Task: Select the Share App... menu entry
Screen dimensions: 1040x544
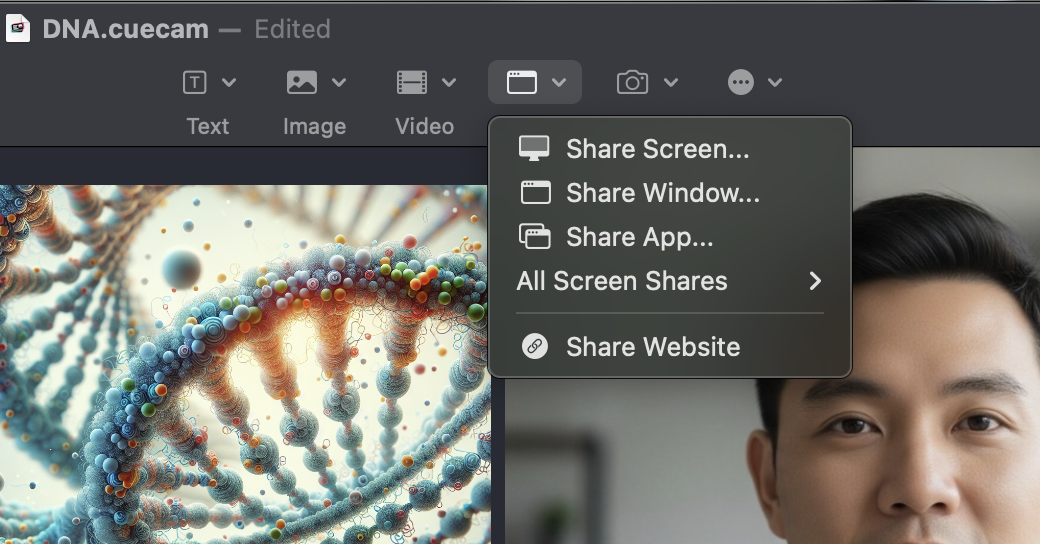Action: coord(670,237)
